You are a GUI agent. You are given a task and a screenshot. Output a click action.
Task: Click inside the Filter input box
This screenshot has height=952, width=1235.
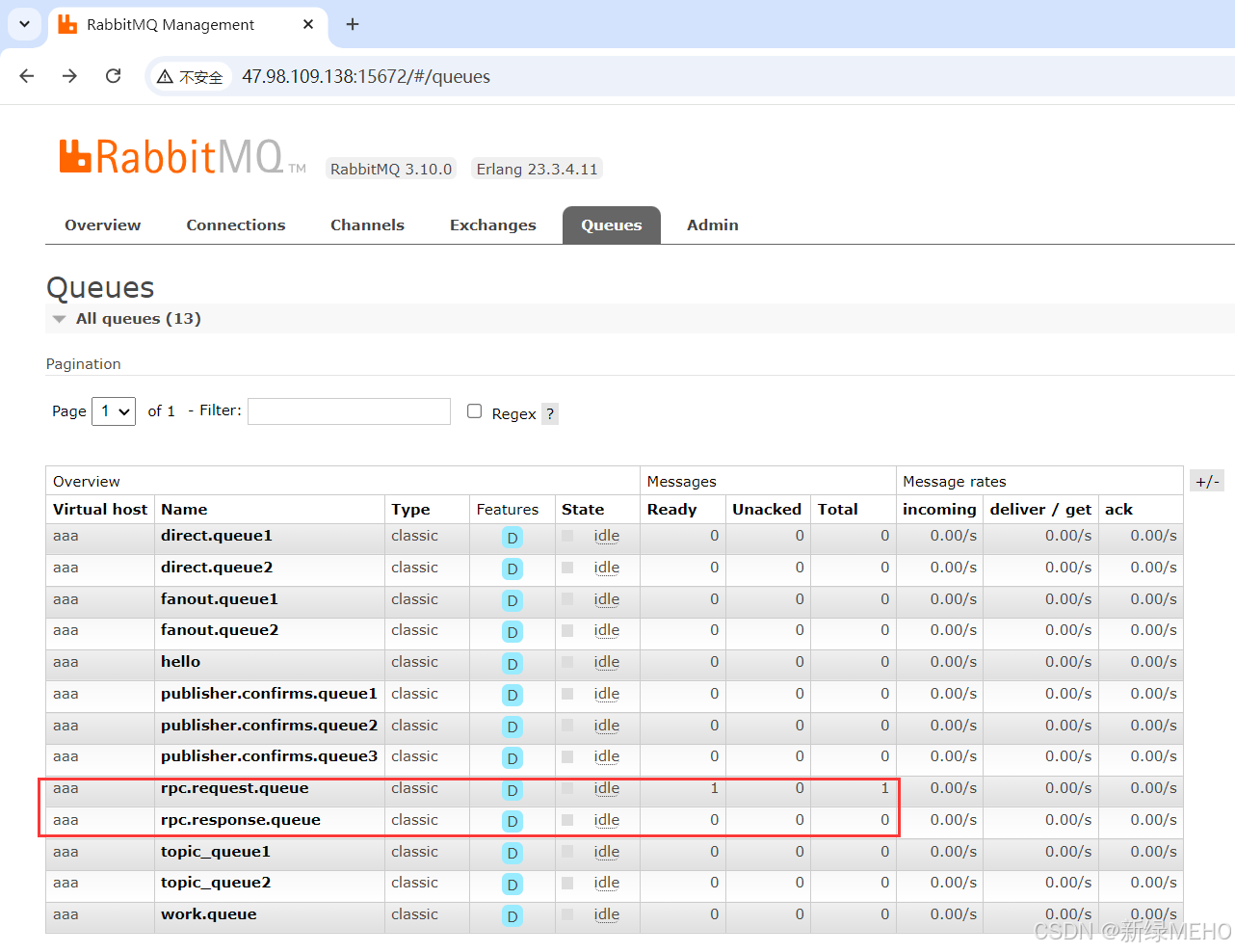(x=349, y=410)
